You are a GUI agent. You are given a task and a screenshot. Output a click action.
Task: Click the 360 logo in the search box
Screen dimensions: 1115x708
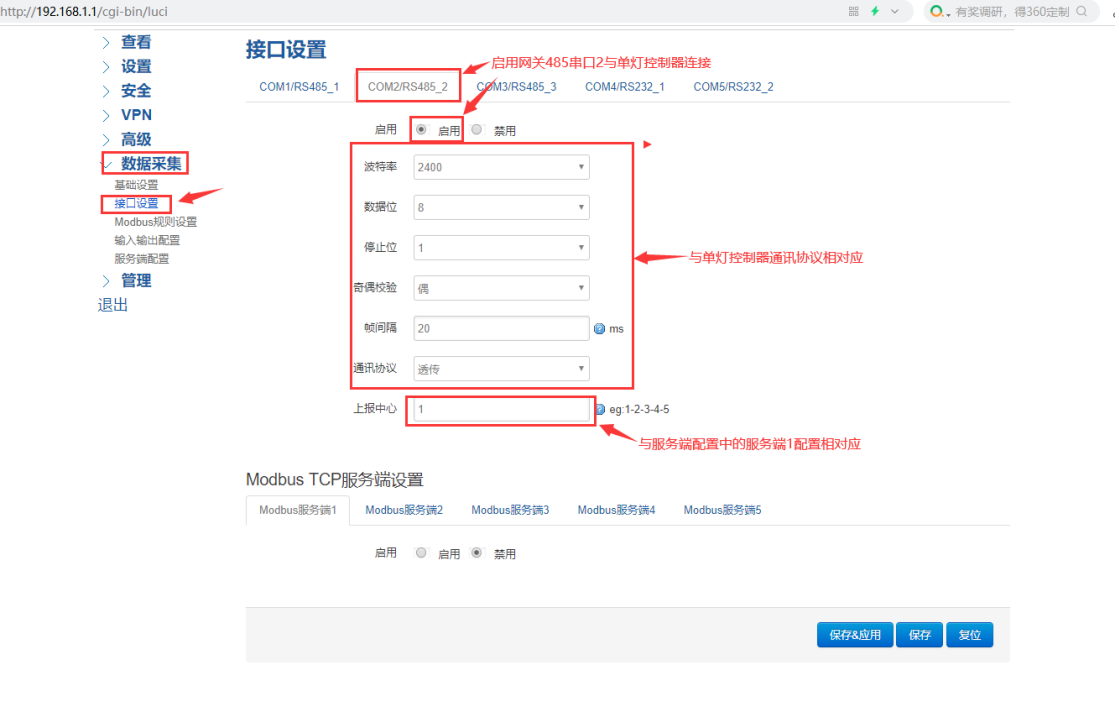coord(935,11)
